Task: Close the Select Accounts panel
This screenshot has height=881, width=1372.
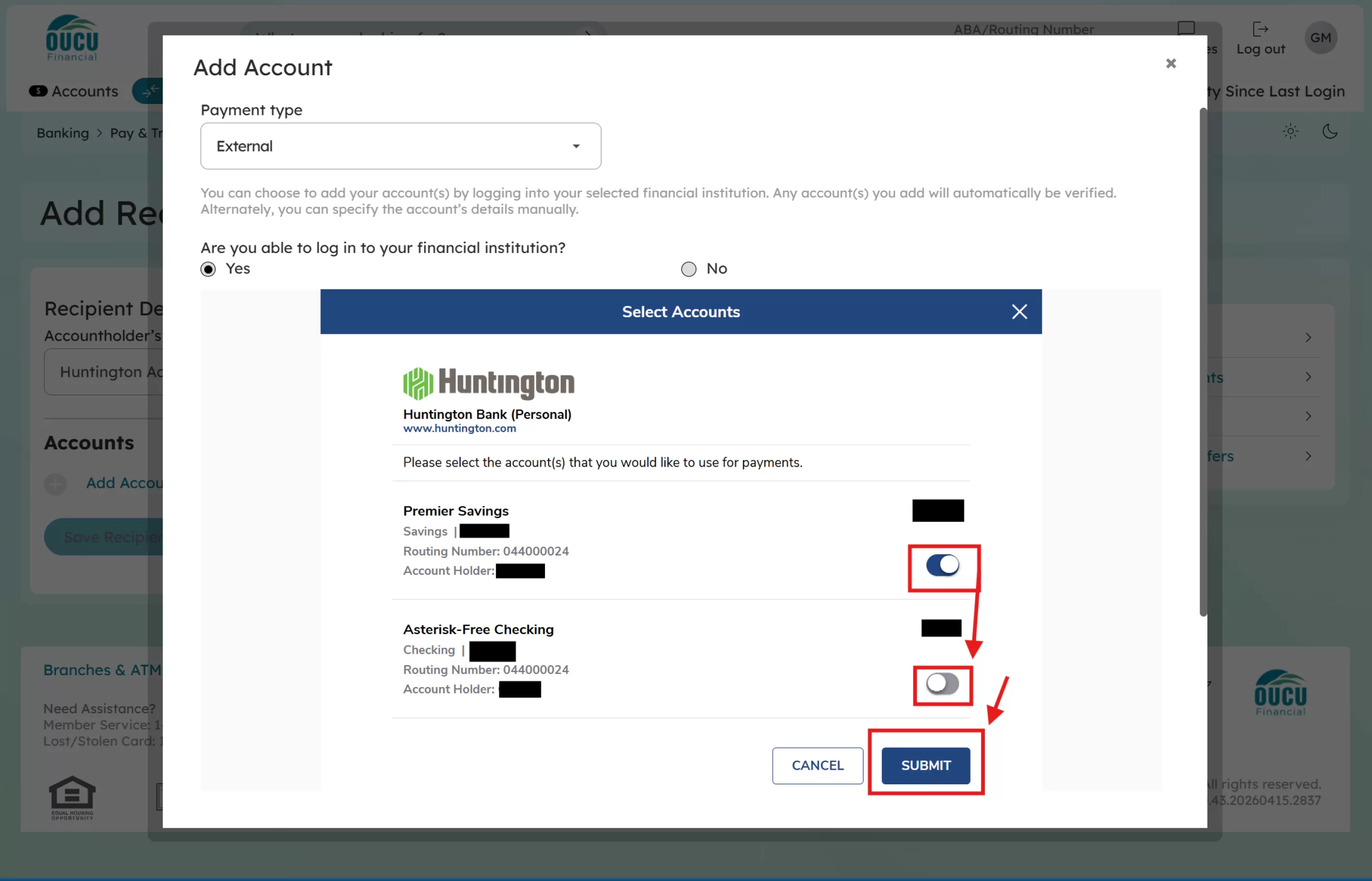Action: (x=1019, y=312)
